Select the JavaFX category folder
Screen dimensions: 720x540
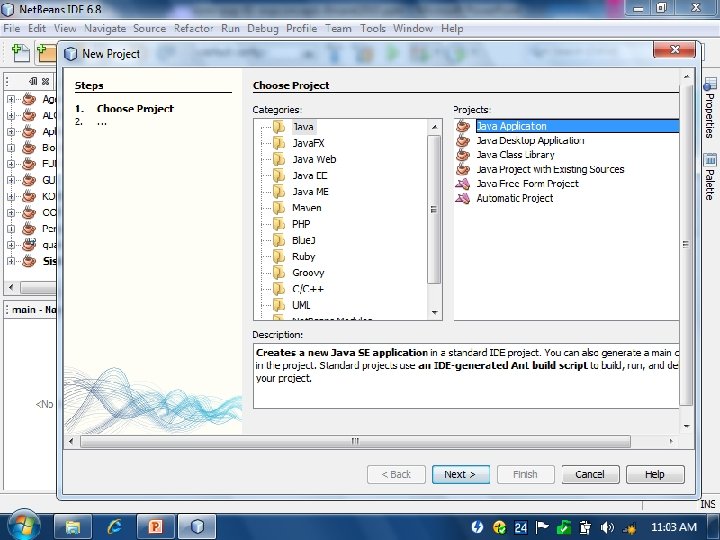tap(308, 143)
